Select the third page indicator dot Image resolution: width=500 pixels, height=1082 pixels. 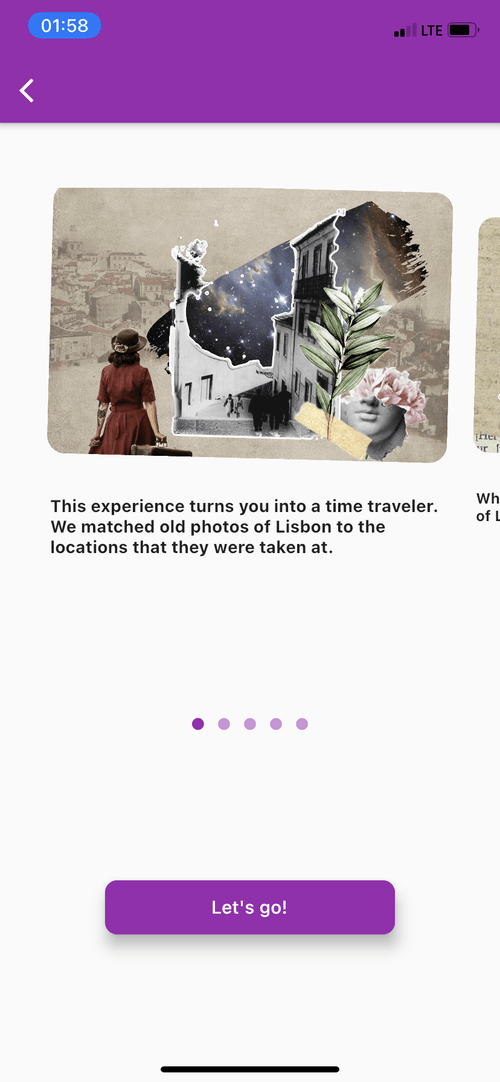click(250, 723)
